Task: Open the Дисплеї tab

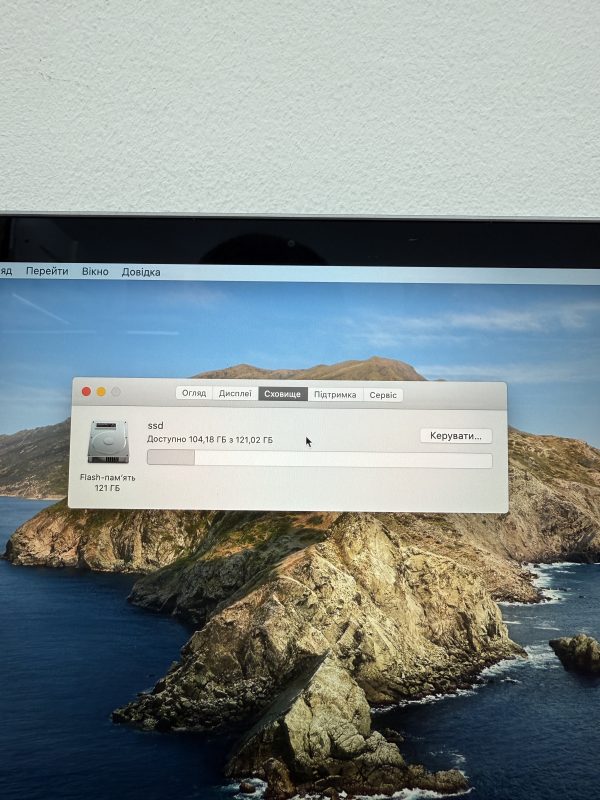Action: [235, 393]
